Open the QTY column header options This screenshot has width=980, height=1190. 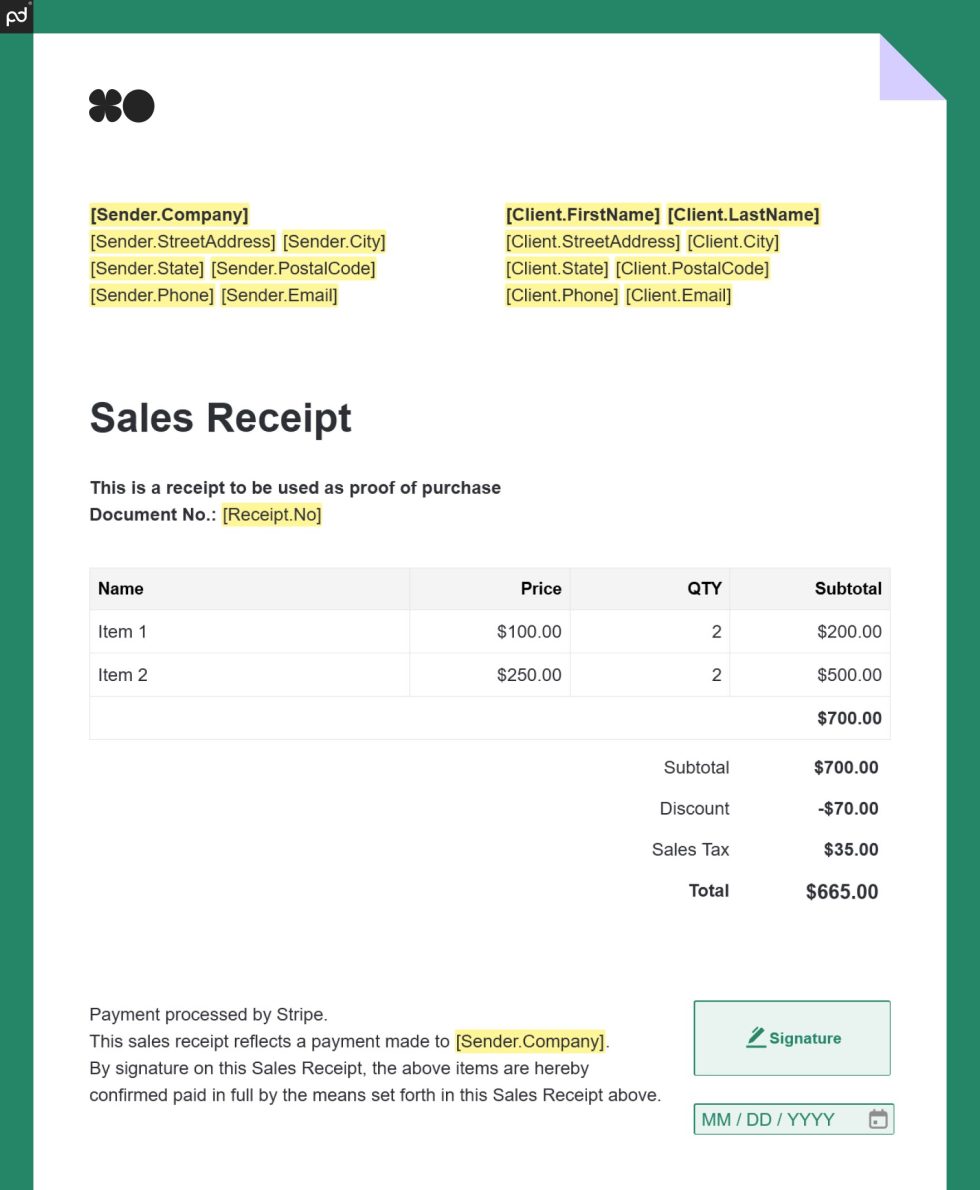tap(706, 588)
